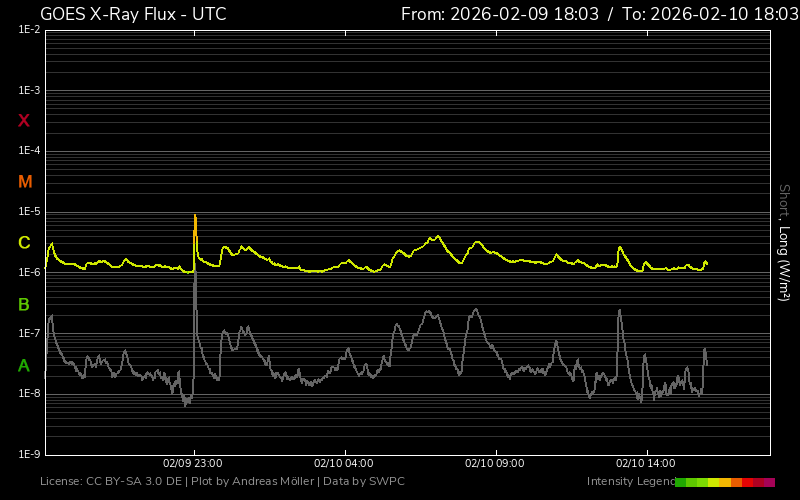This screenshot has width=800, height=500.
Task: Select the 02/10 14:00 time axis label
Action: pos(645,464)
